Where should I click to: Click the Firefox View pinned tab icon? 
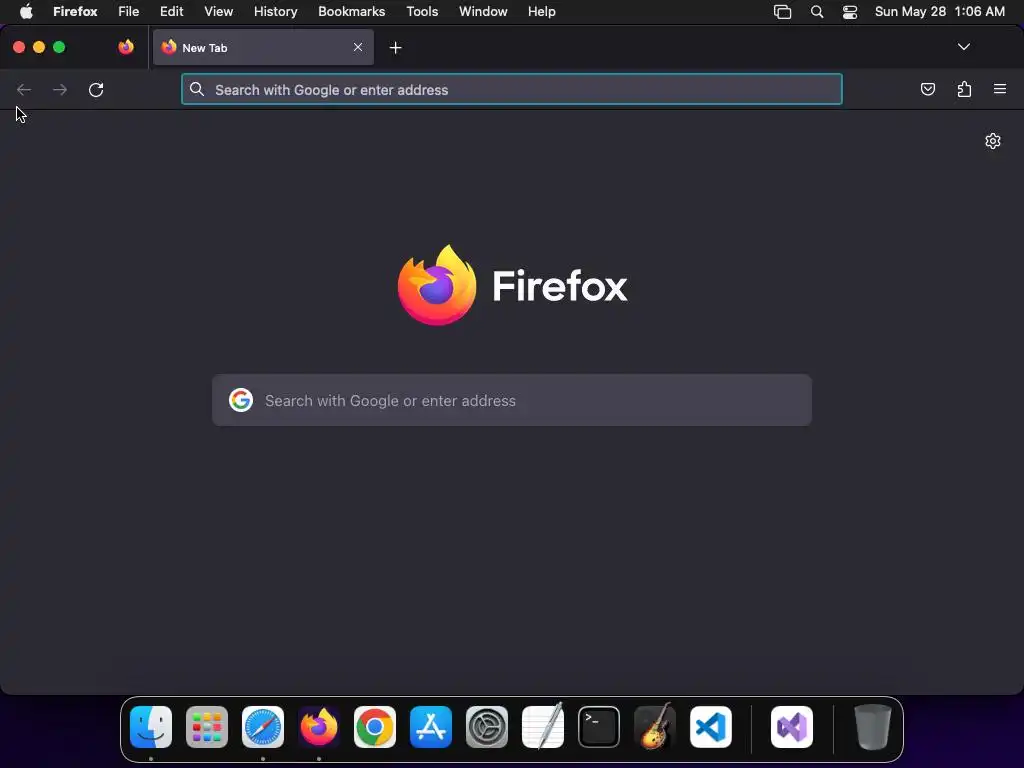(126, 47)
